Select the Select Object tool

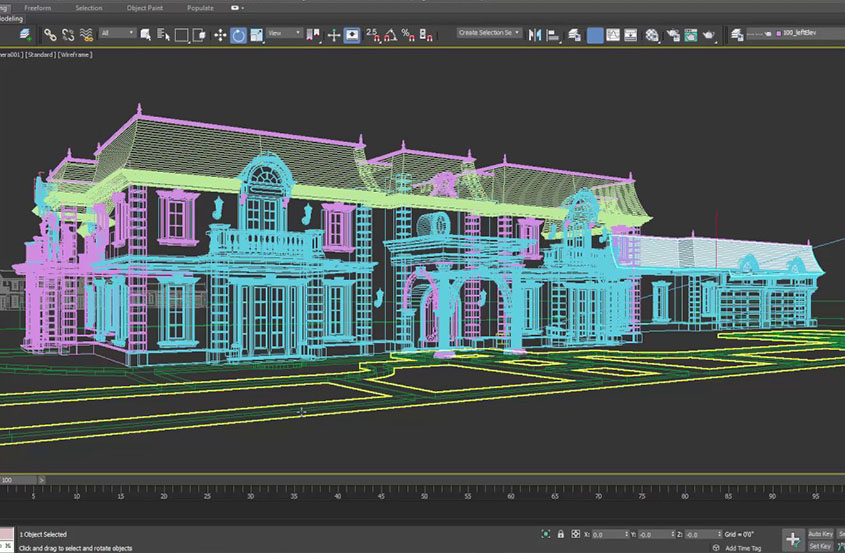click(146, 35)
